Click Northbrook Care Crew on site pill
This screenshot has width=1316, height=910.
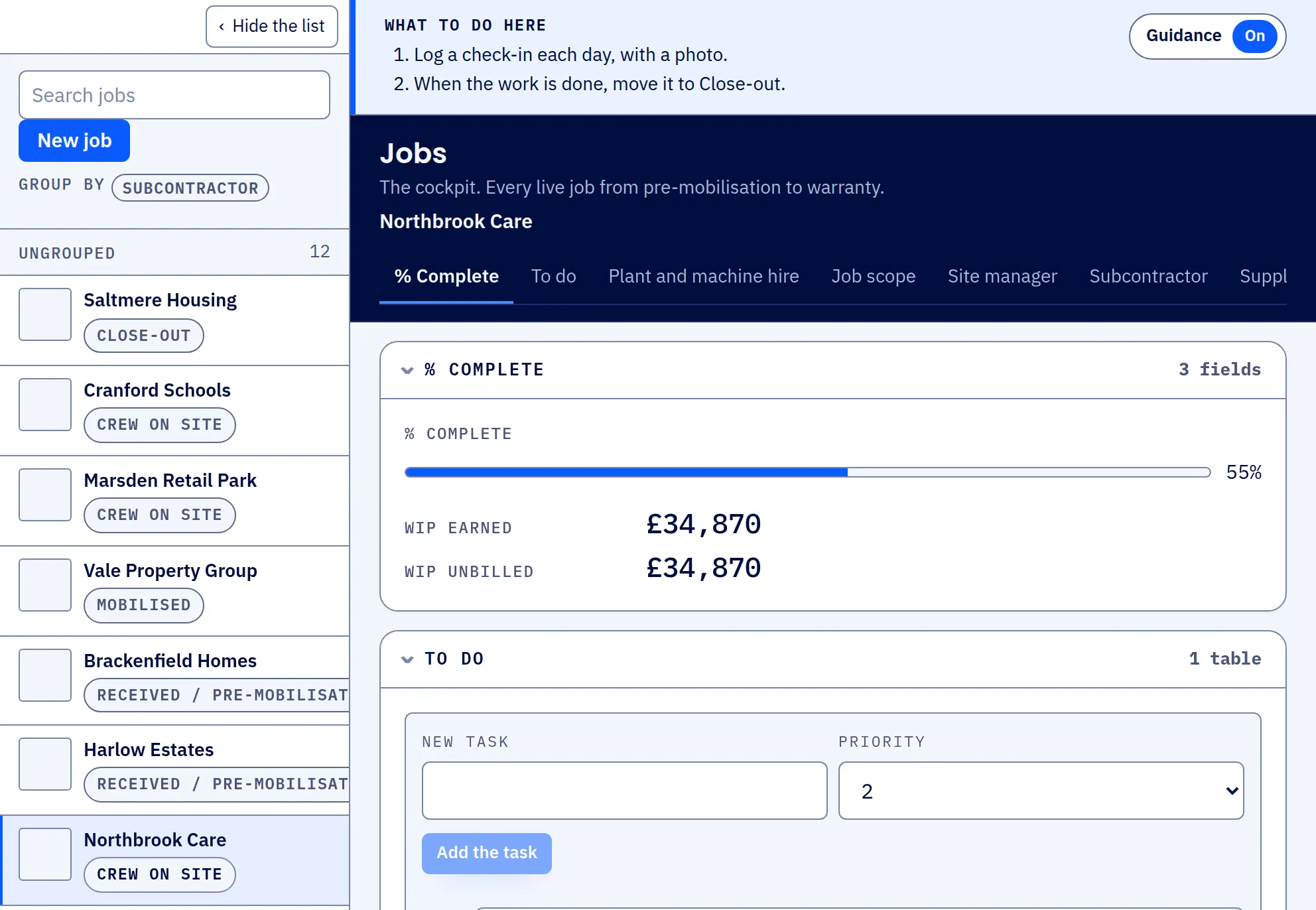point(160,874)
